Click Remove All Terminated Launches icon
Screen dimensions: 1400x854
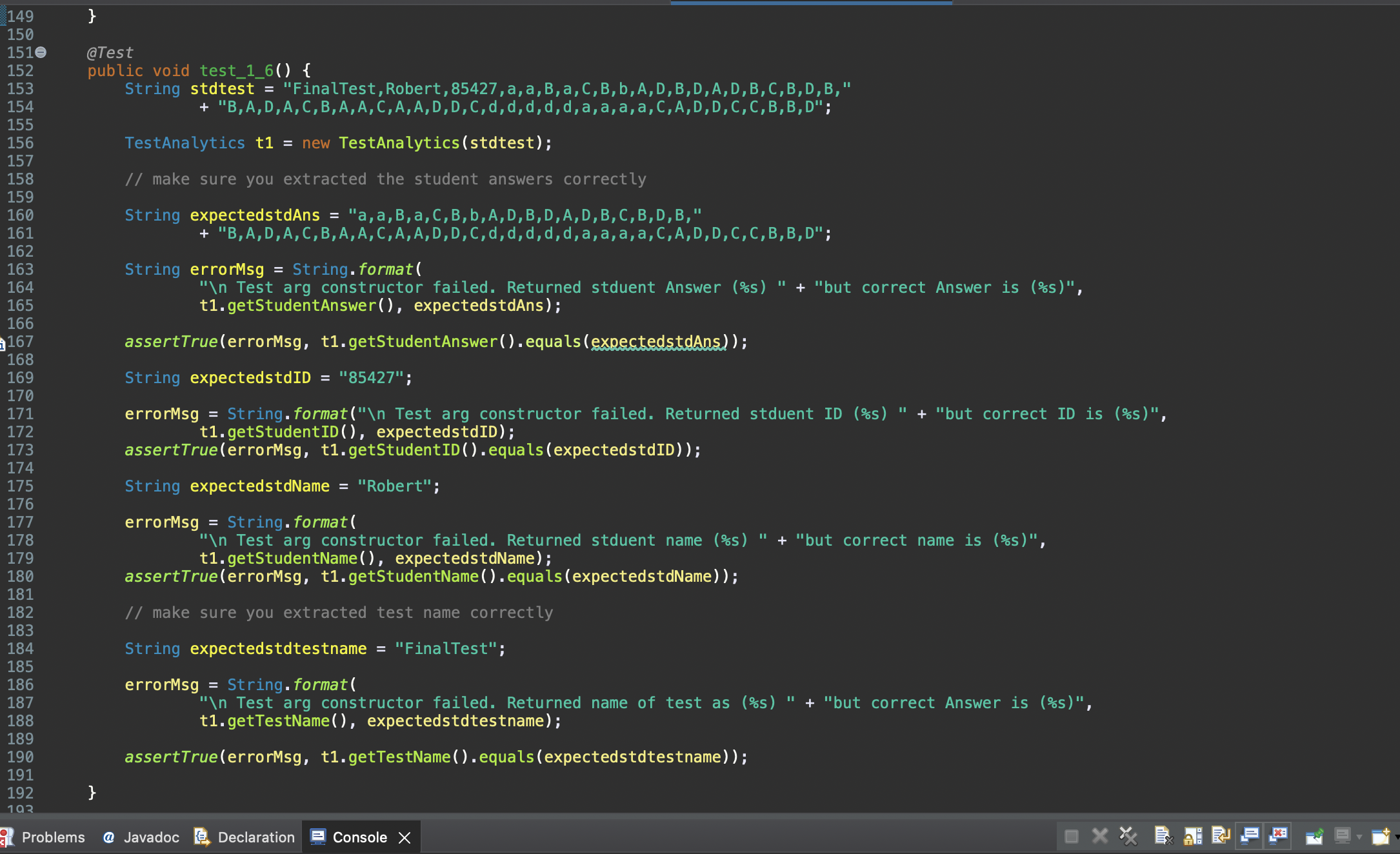click(1128, 835)
